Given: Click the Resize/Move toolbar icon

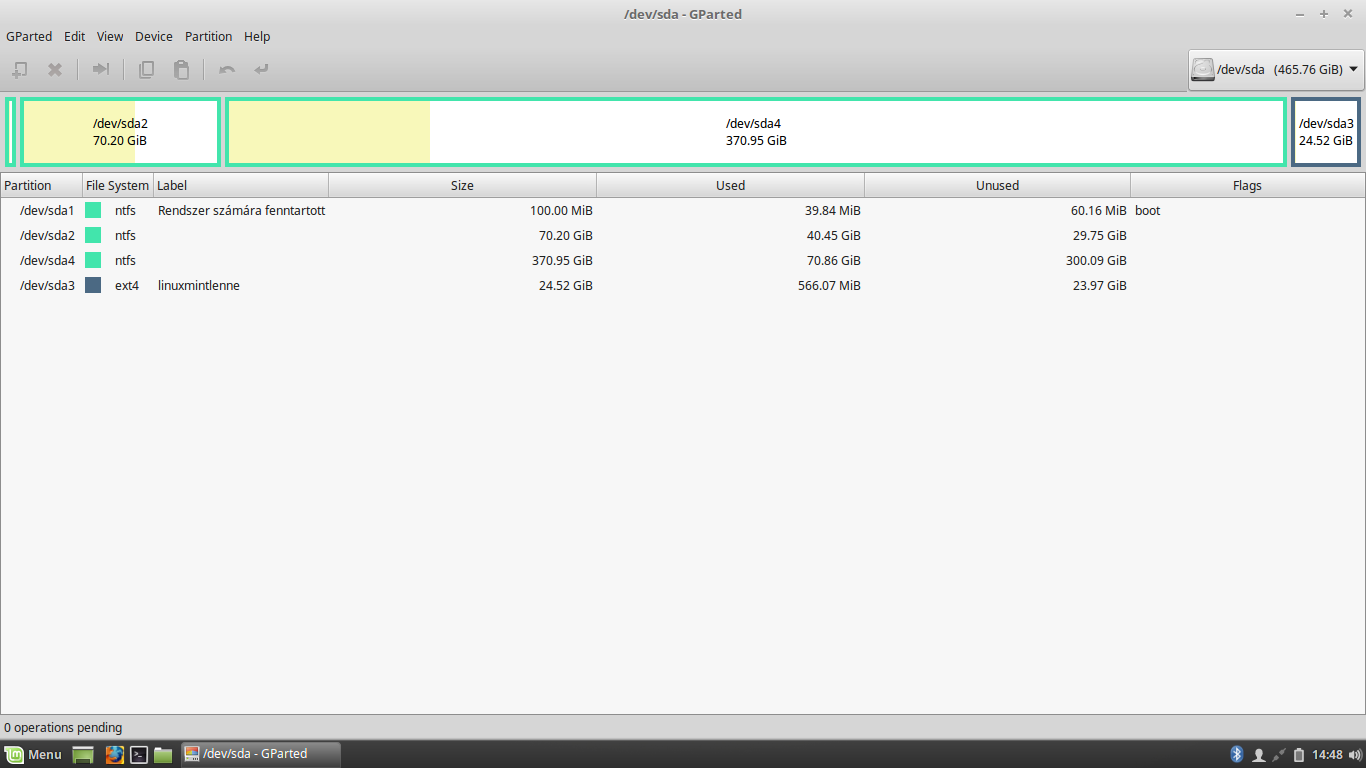Looking at the screenshot, I should (100, 70).
